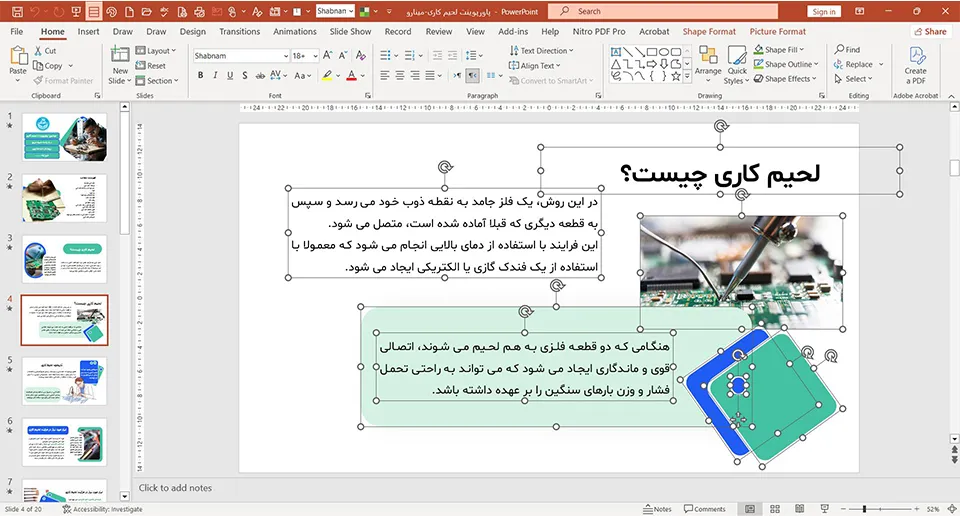960x516 pixels.
Task: Open the Change Case Aa menu
Action: point(302,75)
